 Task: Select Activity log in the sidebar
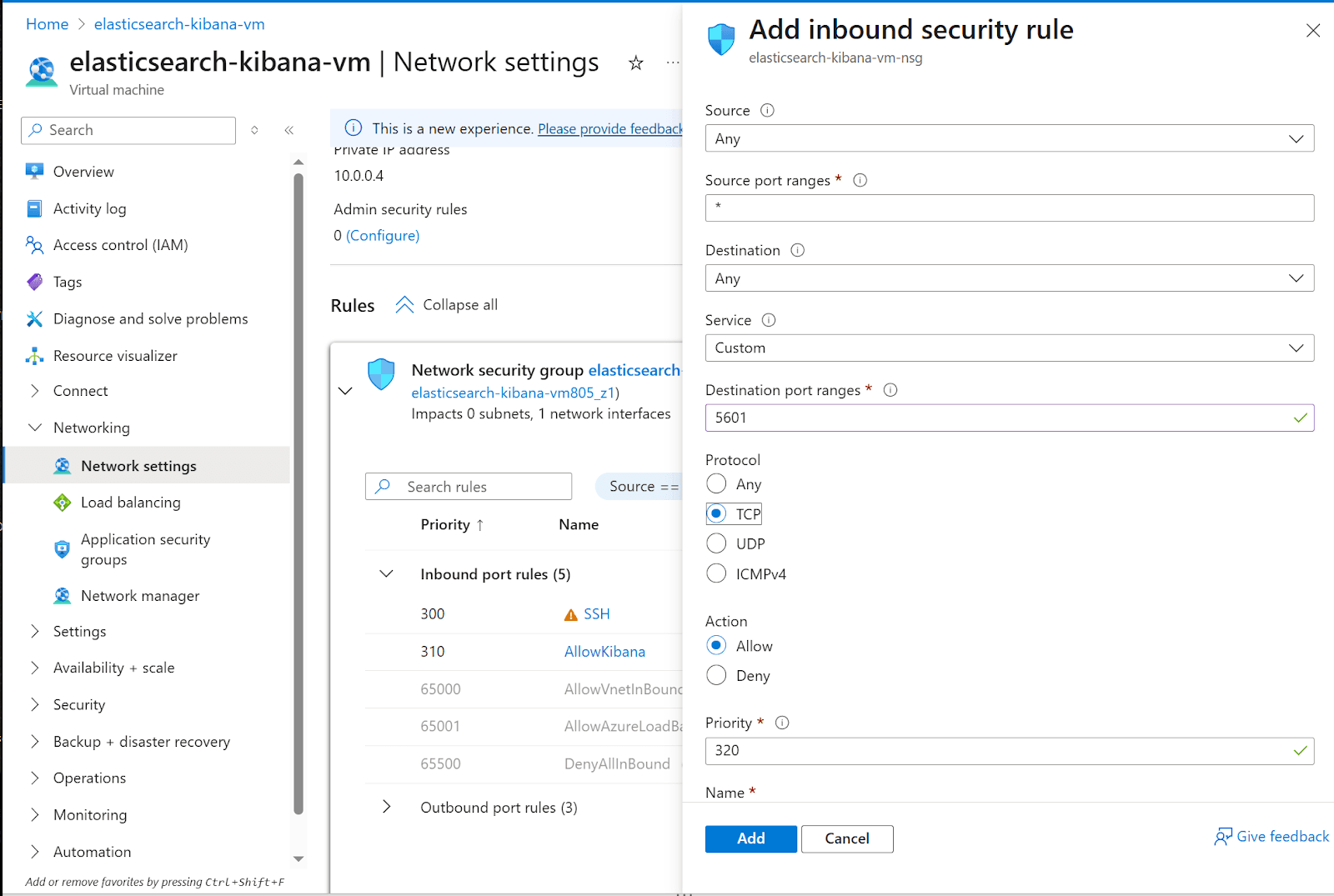tap(90, 208)
